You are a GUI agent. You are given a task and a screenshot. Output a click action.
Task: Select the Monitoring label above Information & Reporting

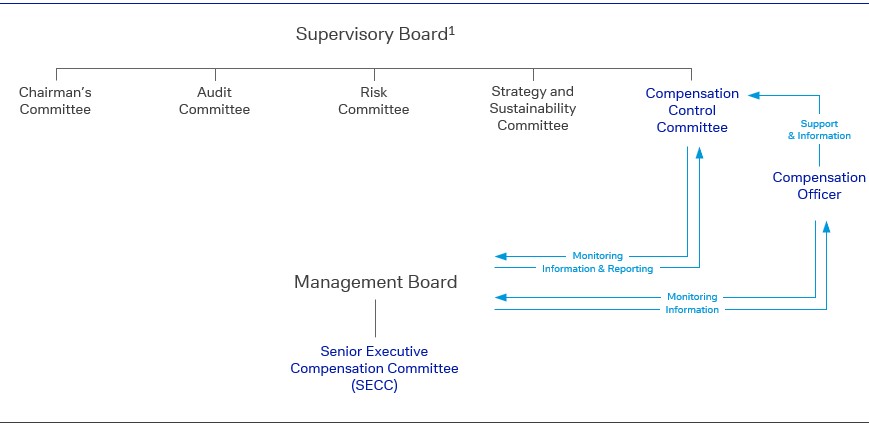tap(597, 256)
